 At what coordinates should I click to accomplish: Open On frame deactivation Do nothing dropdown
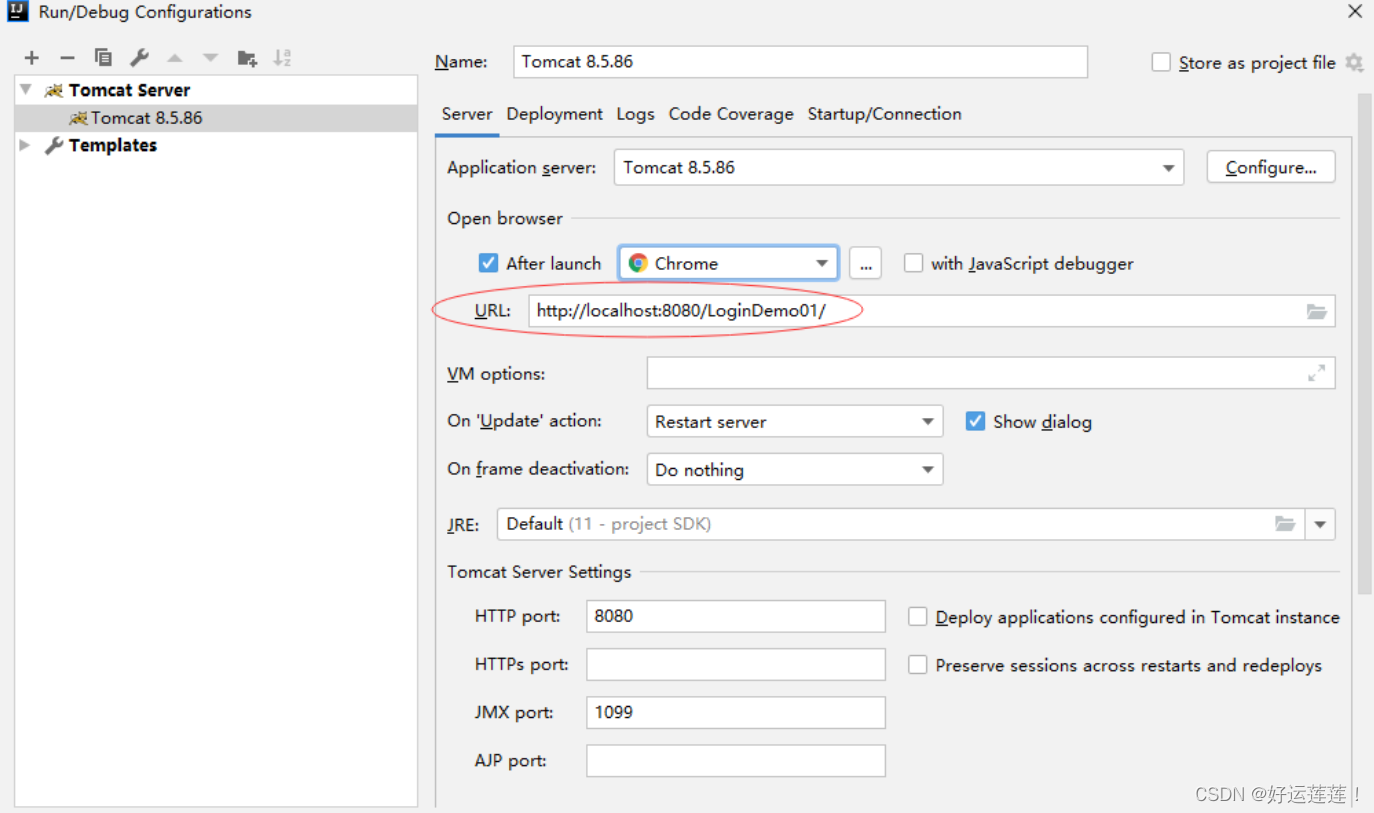(795, 469)
